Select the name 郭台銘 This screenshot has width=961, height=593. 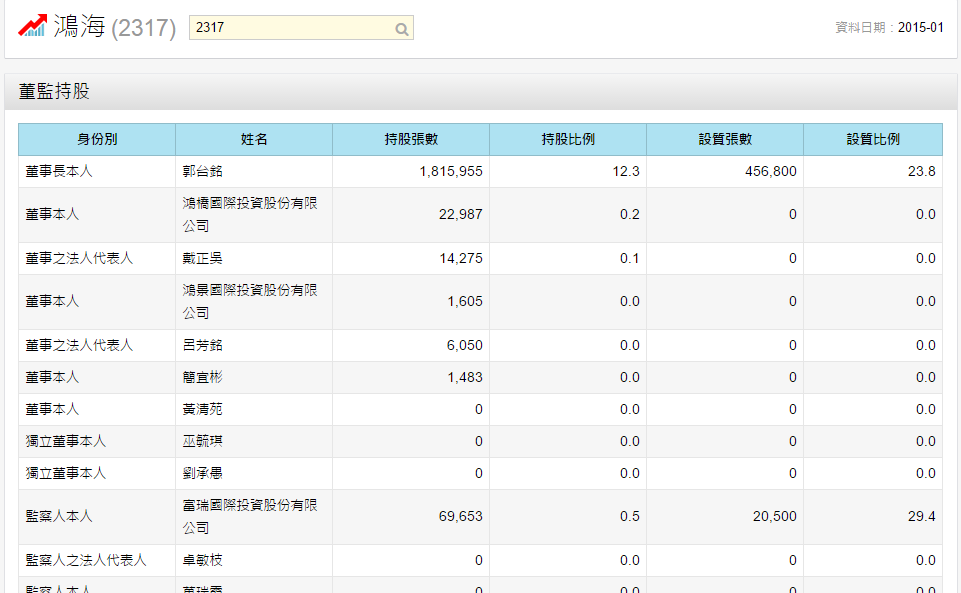[x=202, y=172]
